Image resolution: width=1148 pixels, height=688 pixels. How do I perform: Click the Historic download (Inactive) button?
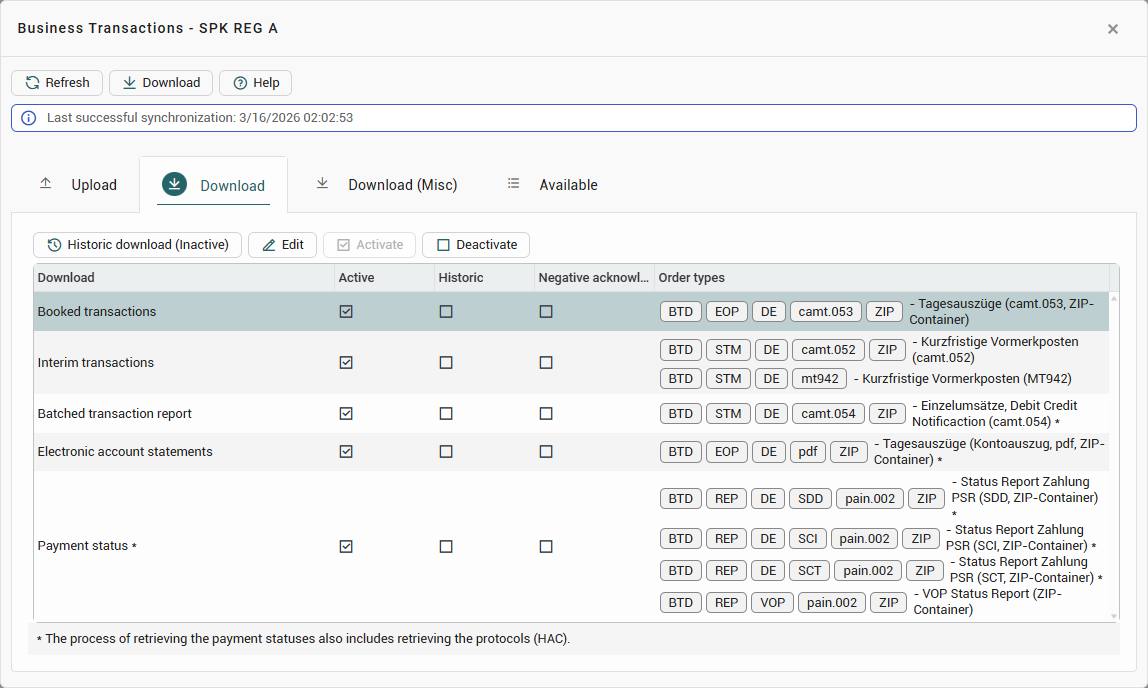[x=137, y=245]
